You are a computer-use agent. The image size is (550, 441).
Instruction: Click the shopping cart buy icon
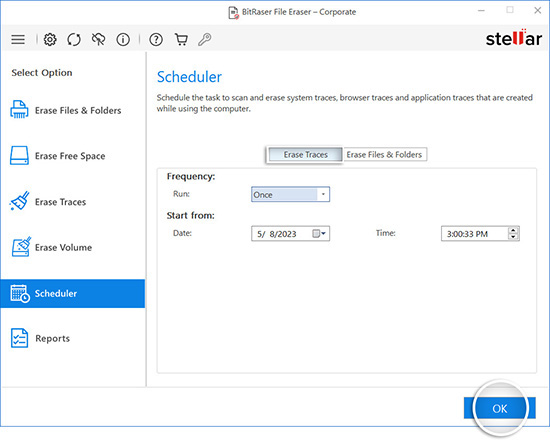point(181,39)
